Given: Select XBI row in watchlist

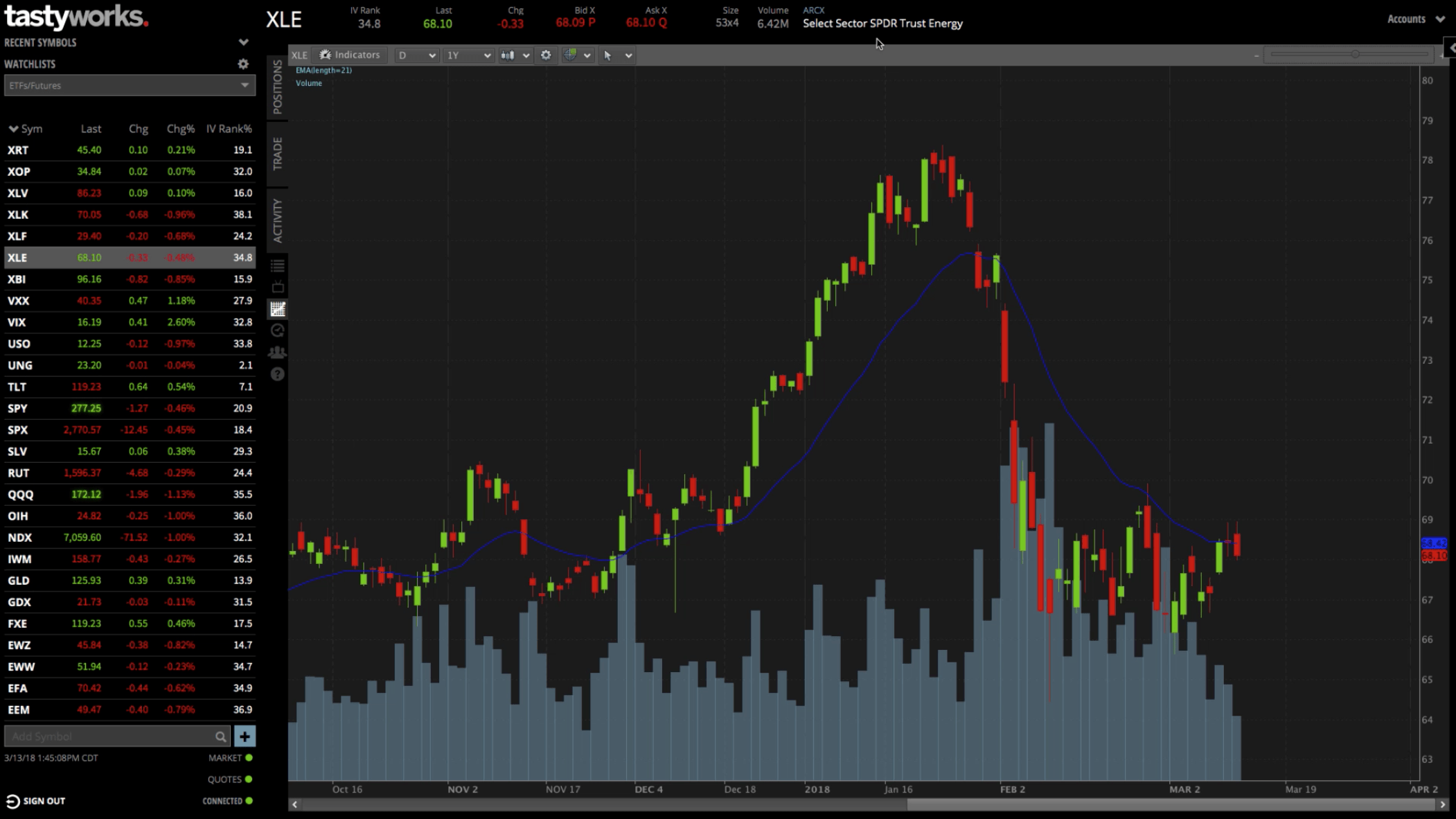Looking at the screenshot, I should 130,279.
